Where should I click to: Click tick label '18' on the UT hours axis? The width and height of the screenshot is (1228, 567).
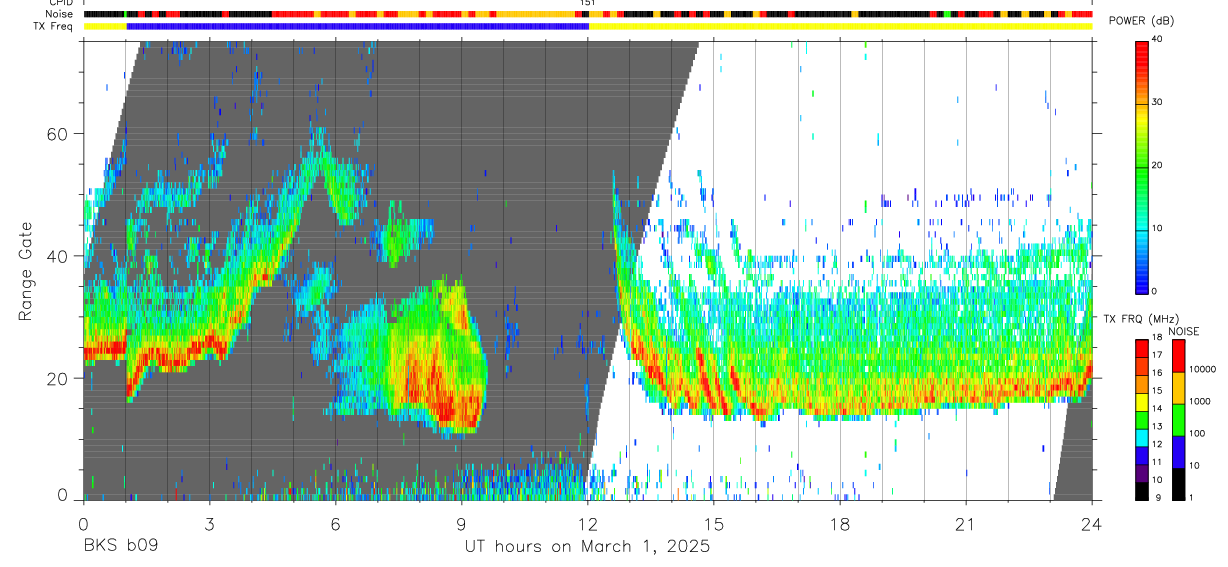[840, 524]
